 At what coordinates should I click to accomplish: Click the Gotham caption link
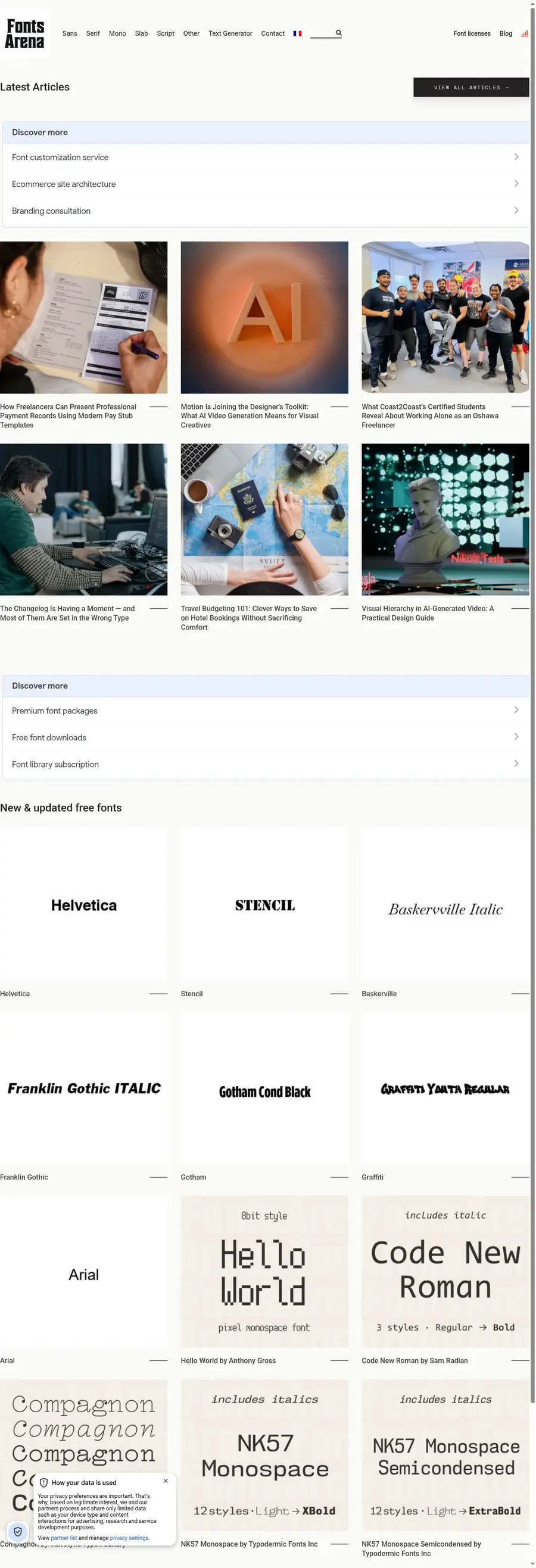click(193, 1177)
